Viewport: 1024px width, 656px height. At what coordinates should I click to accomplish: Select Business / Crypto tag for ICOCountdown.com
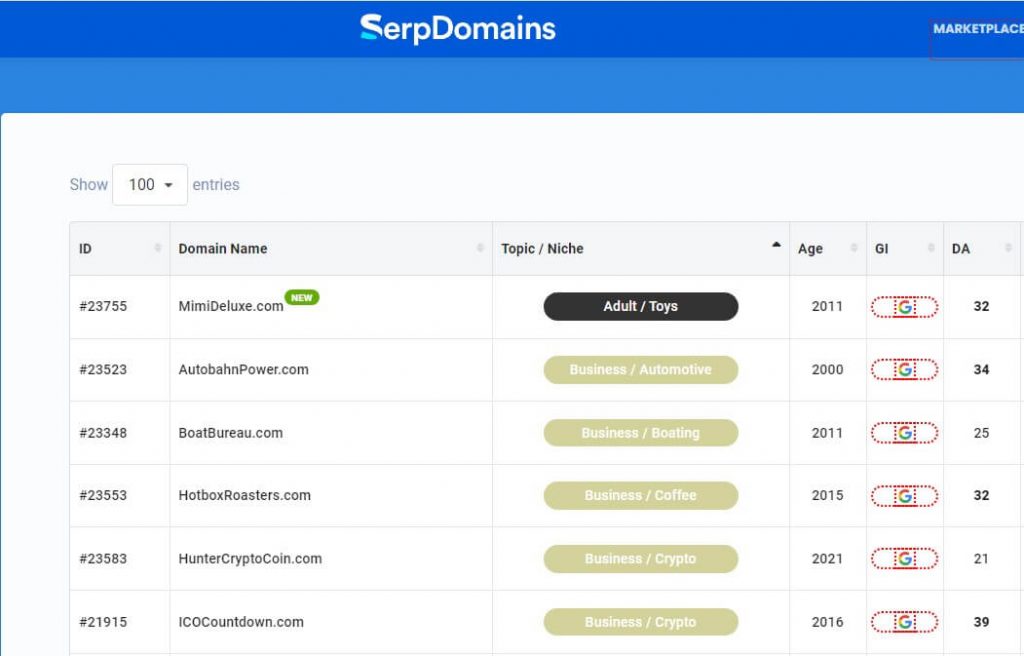641,622
